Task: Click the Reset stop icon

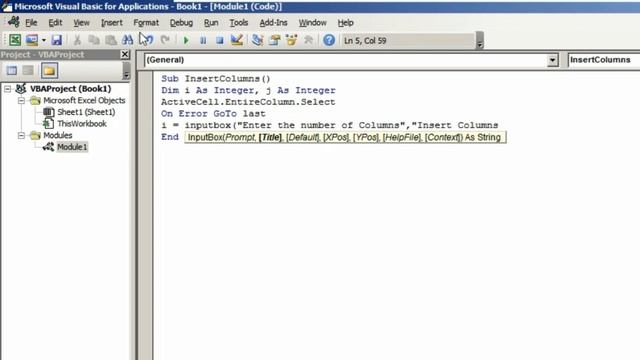Action: point(220,40)
